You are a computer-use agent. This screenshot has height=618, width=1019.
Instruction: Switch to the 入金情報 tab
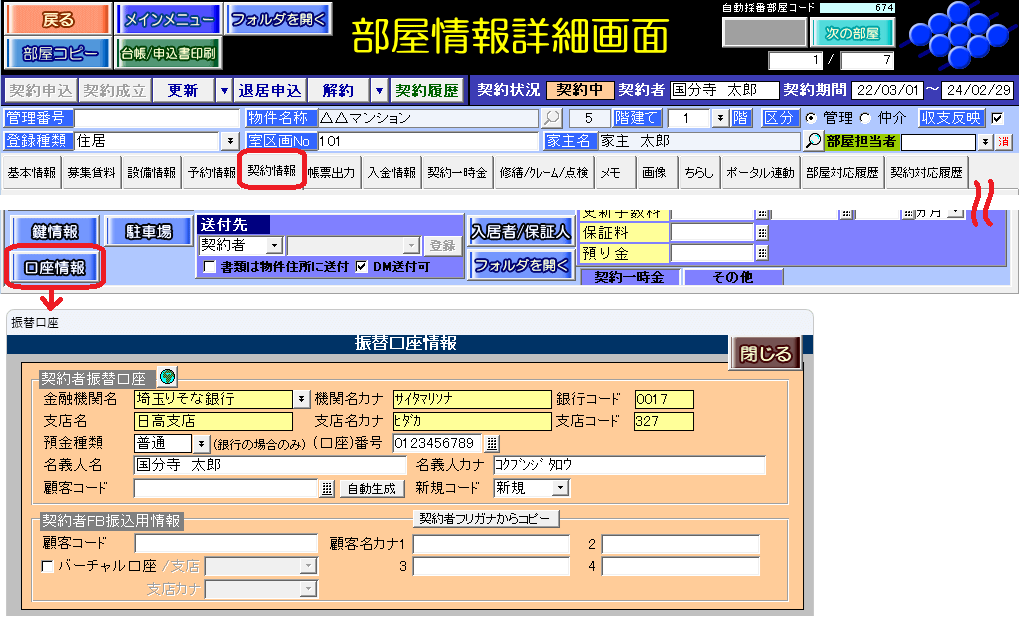(x=391, y=172)
